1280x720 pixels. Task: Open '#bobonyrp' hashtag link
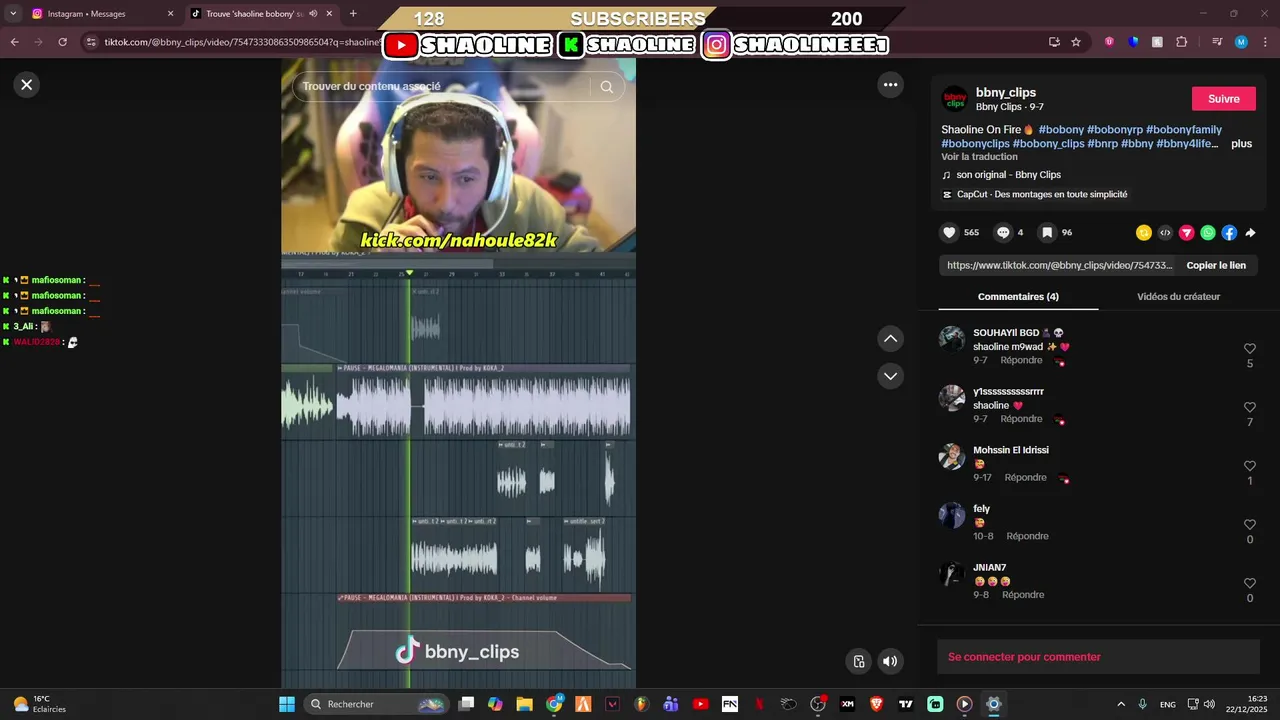coord(1115,130)
